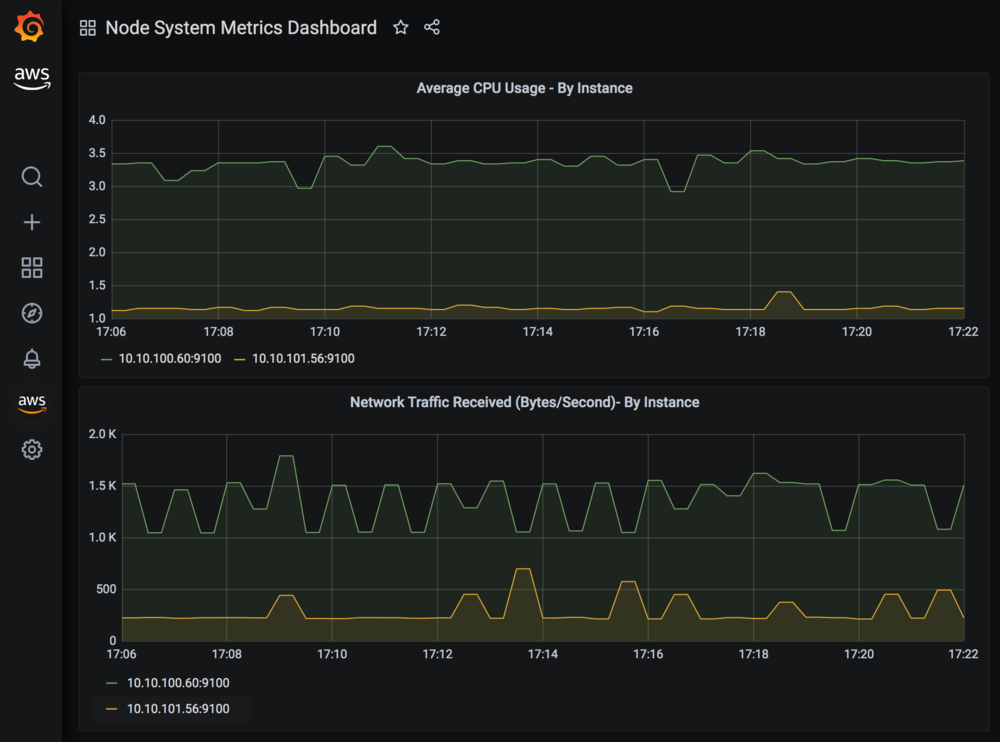The image size is (1000, 742).
Task: Click the Create (plus) sidebar icon
Action: [31, 222]
